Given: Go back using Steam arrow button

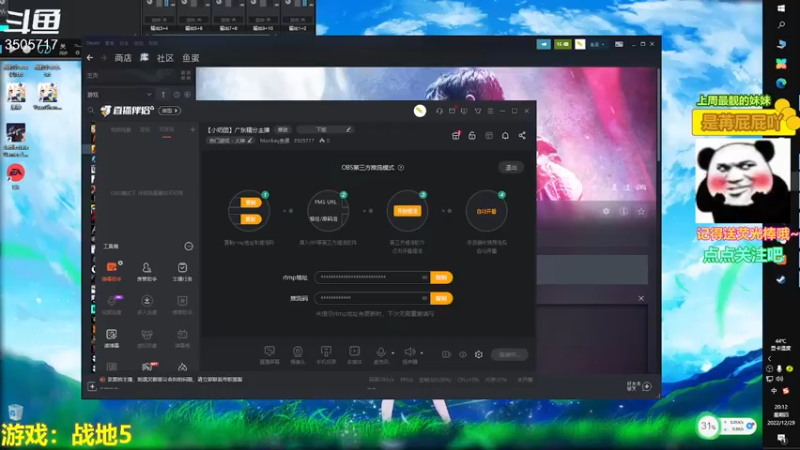Looking at the screenshot, I should pos(90,58).
